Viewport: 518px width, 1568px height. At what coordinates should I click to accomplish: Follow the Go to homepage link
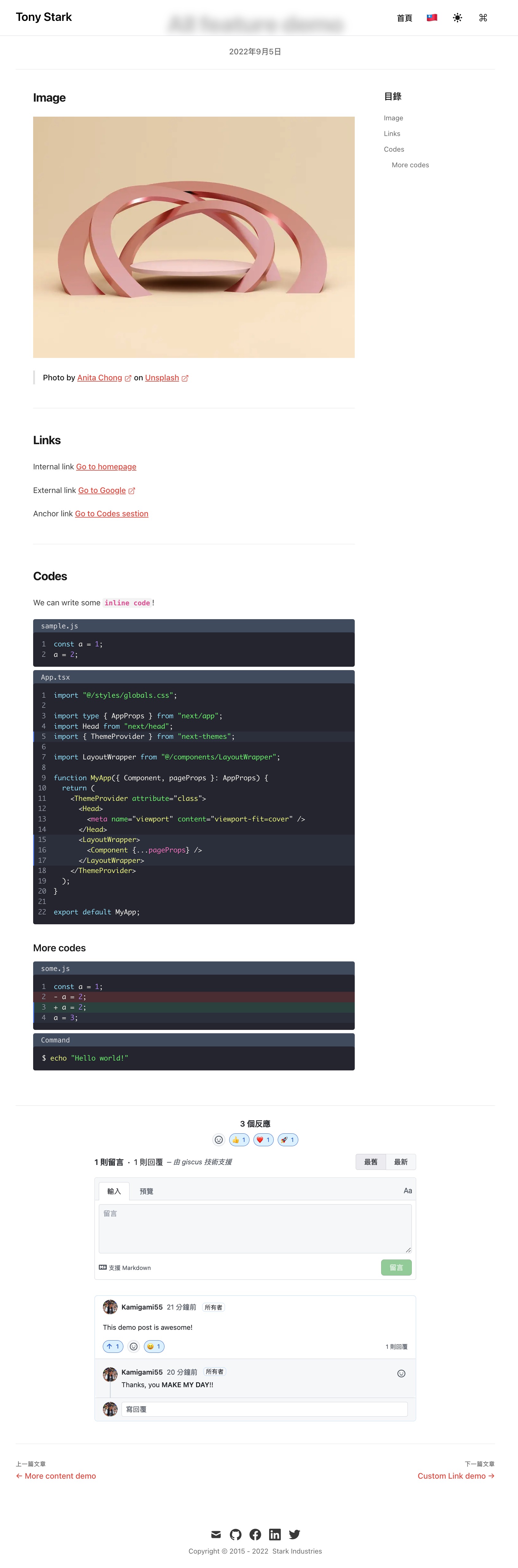click(106, 467)
